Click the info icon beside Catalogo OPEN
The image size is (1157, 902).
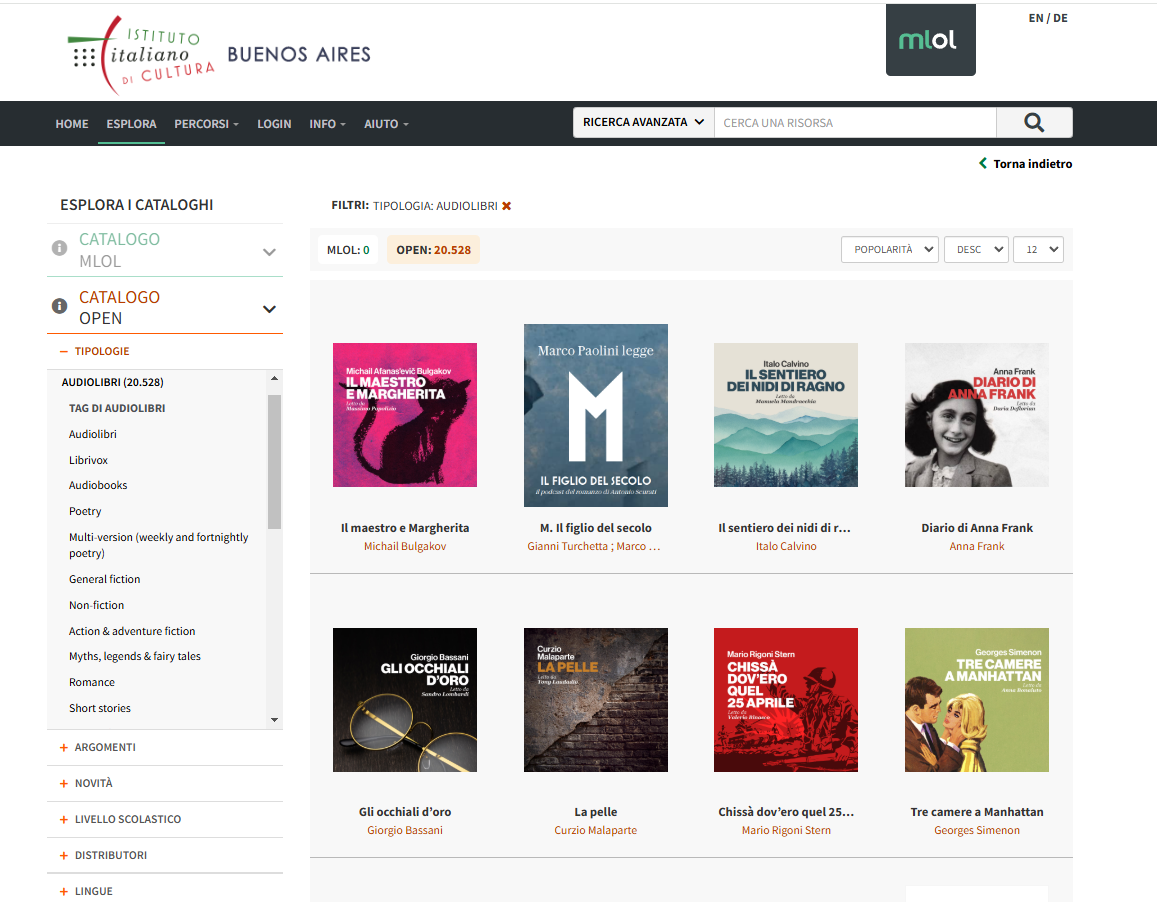(59, 306)
